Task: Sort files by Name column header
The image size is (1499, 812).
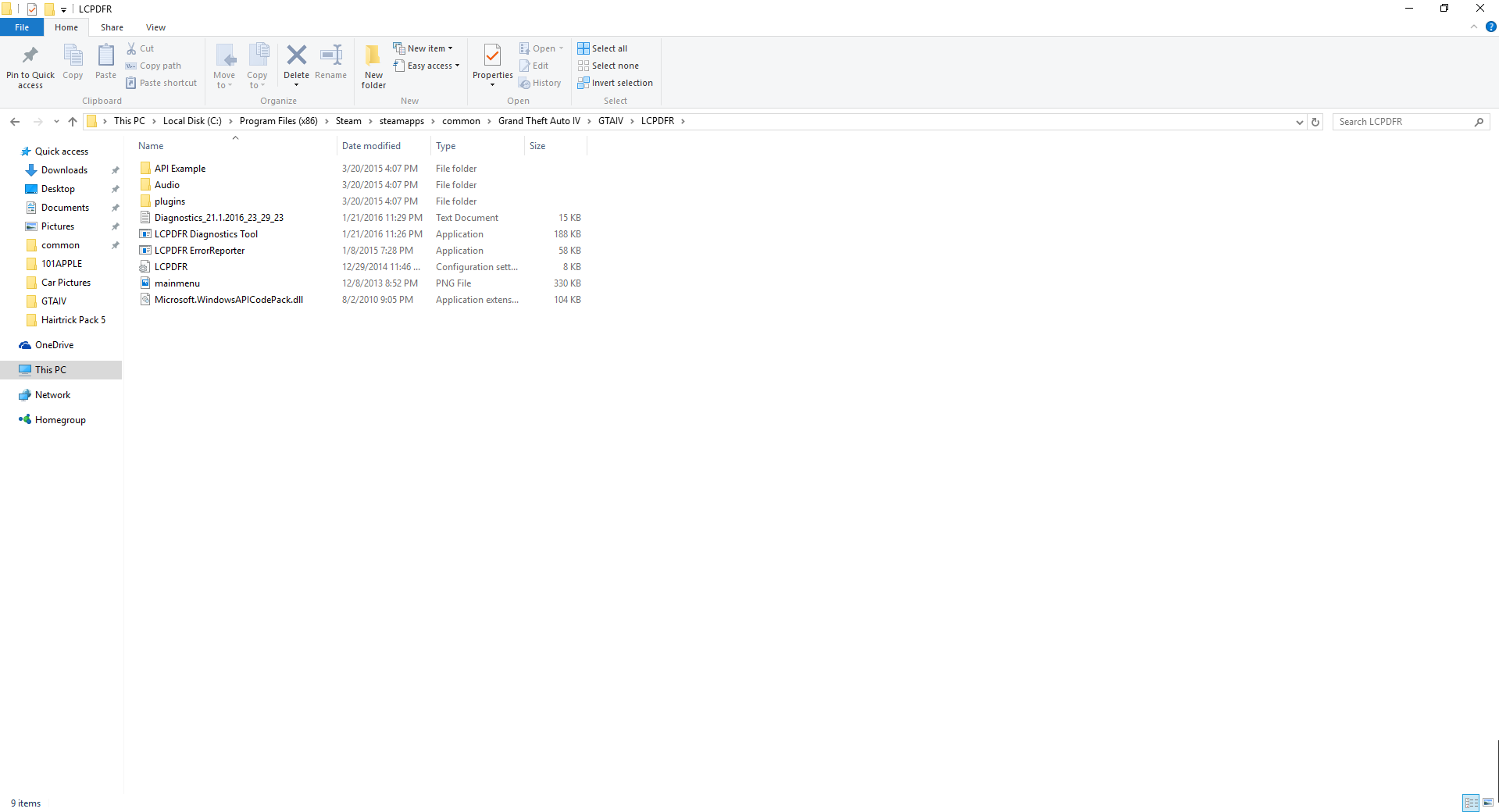Action: [235, 146]
